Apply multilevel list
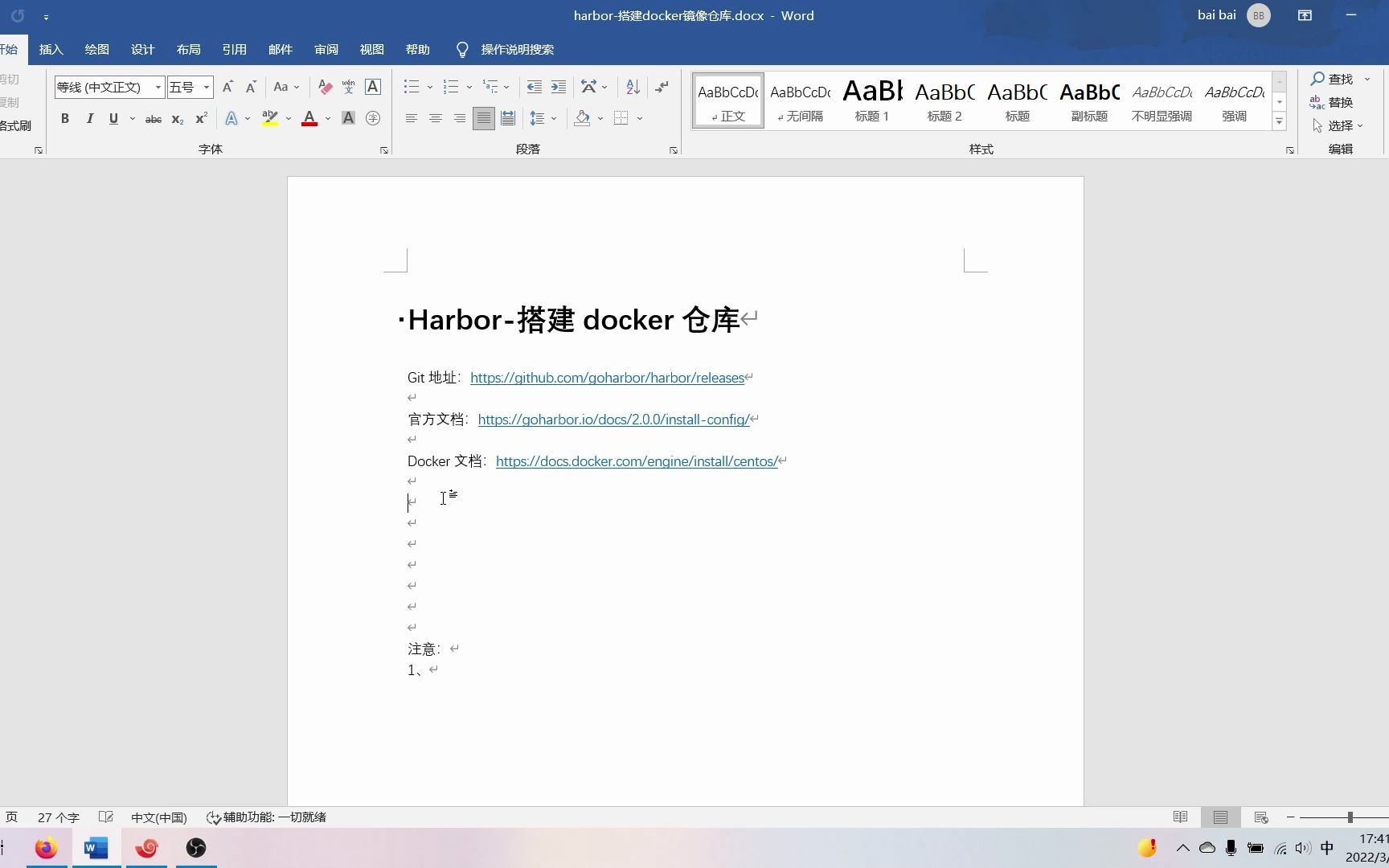Image resolution: width=1389 pixels, height=868 pixels. pyautogui.click(x=490, y=87)
